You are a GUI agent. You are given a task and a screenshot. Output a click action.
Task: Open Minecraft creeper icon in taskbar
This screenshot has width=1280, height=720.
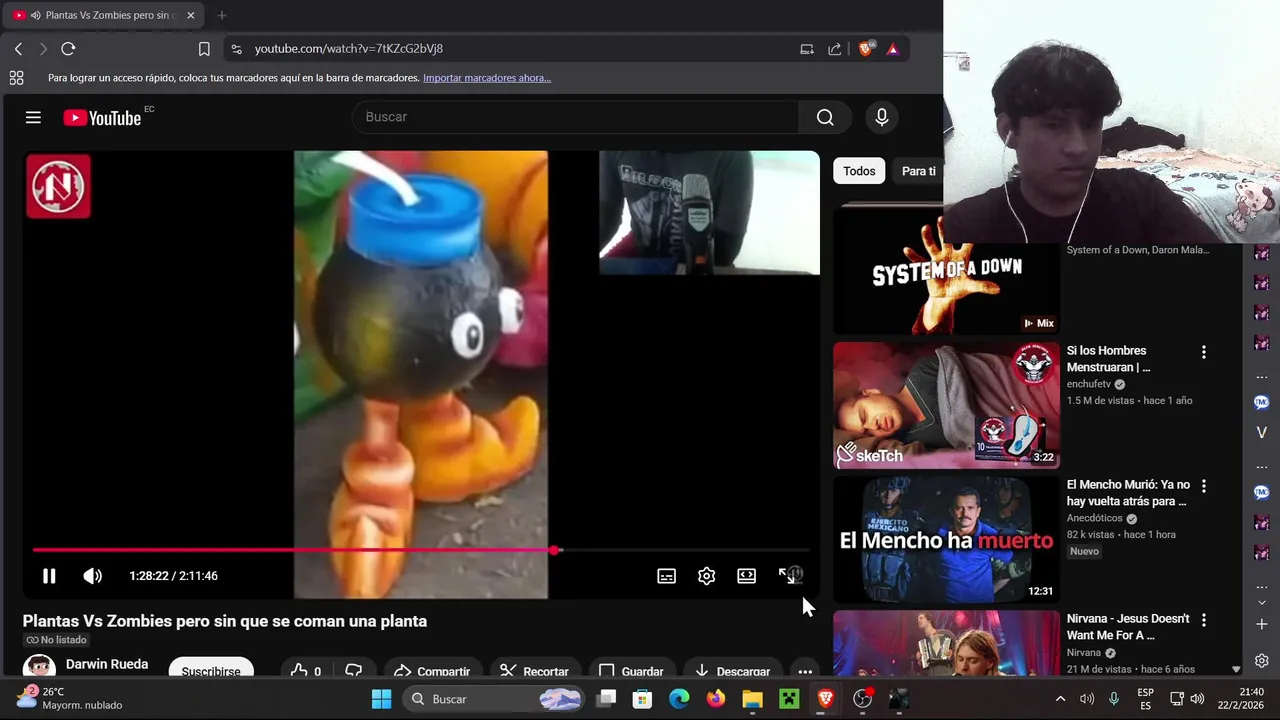789,699
